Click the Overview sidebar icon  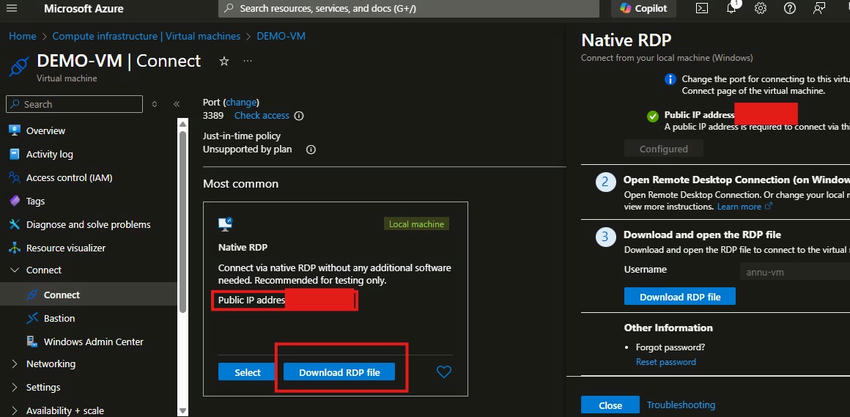click(15, 131)
